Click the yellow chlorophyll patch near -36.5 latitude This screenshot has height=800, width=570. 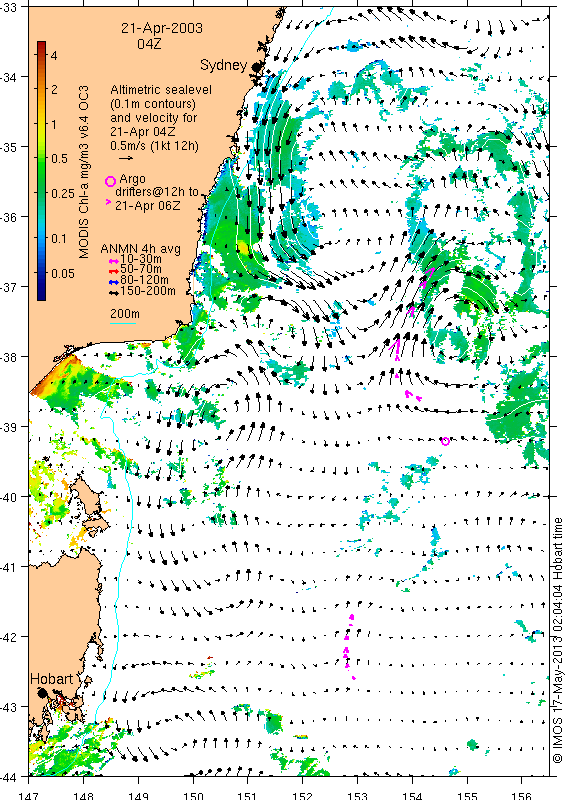coord(243,248)
